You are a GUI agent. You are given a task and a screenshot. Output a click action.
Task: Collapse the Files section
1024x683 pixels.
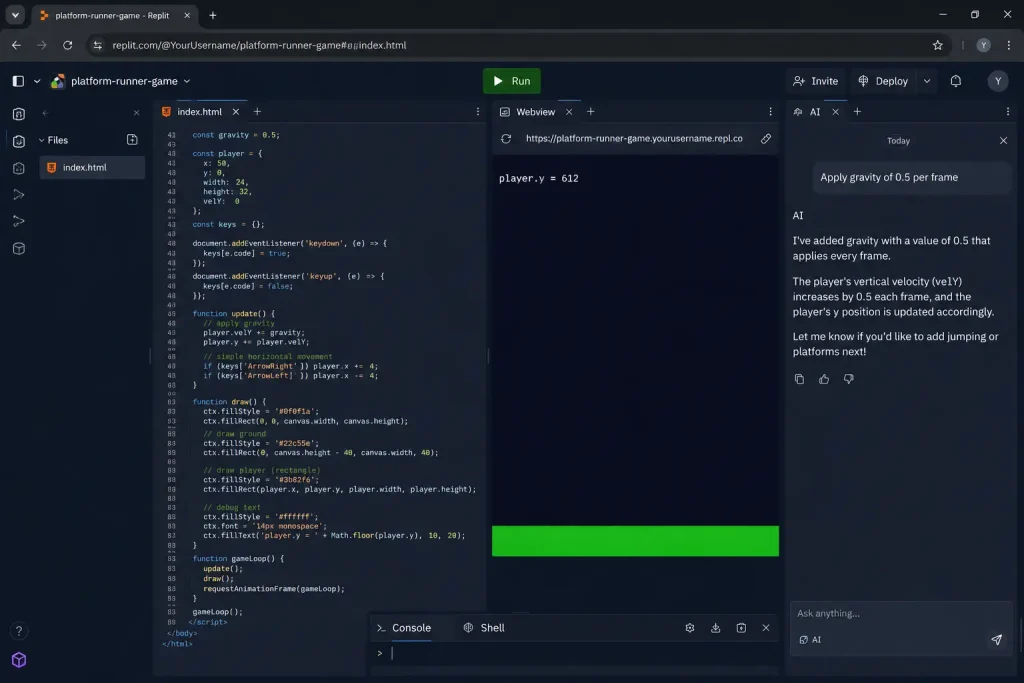click(x=53, y=140)
